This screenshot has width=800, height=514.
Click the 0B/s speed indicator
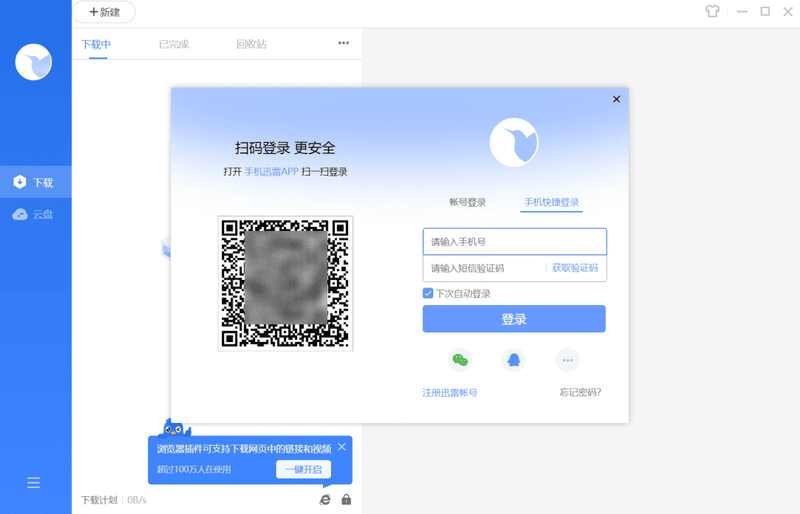tap(137, 500)
